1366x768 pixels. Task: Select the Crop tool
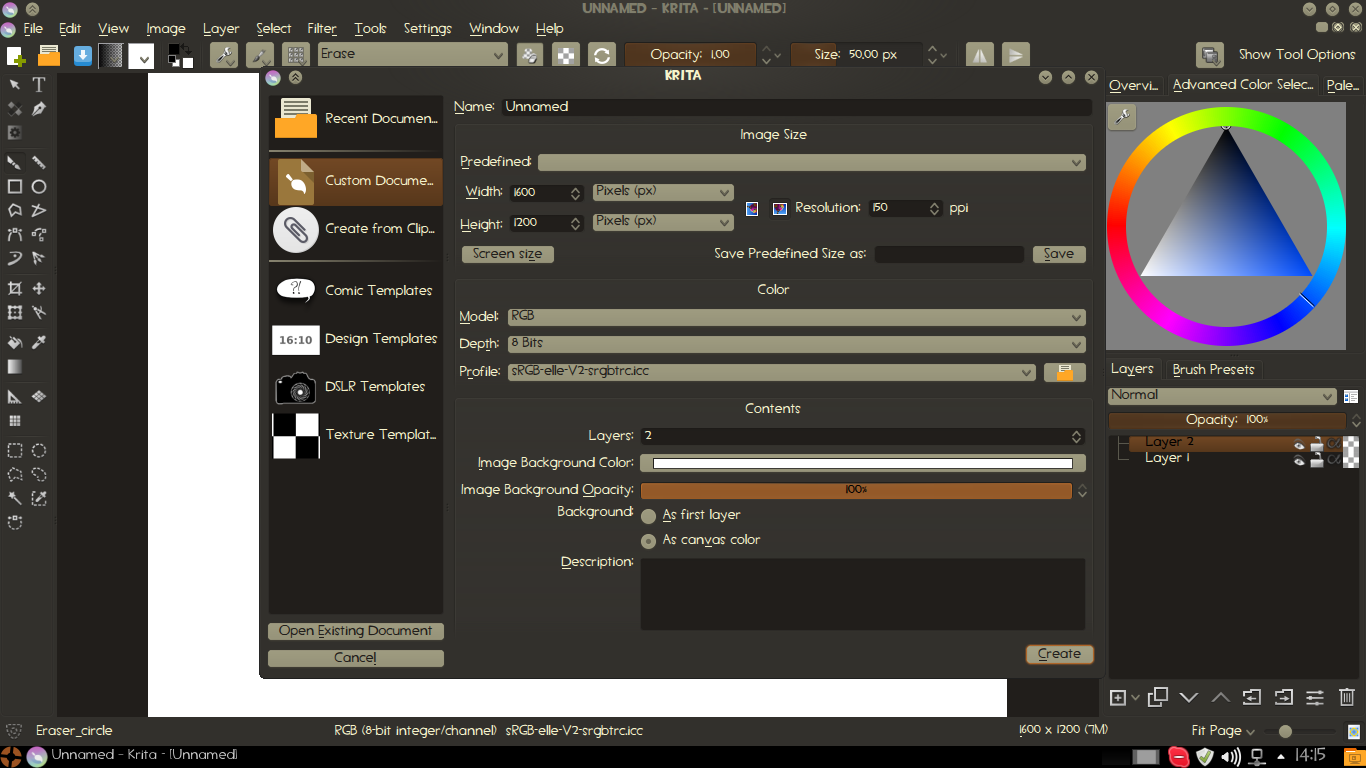point(15,288)
